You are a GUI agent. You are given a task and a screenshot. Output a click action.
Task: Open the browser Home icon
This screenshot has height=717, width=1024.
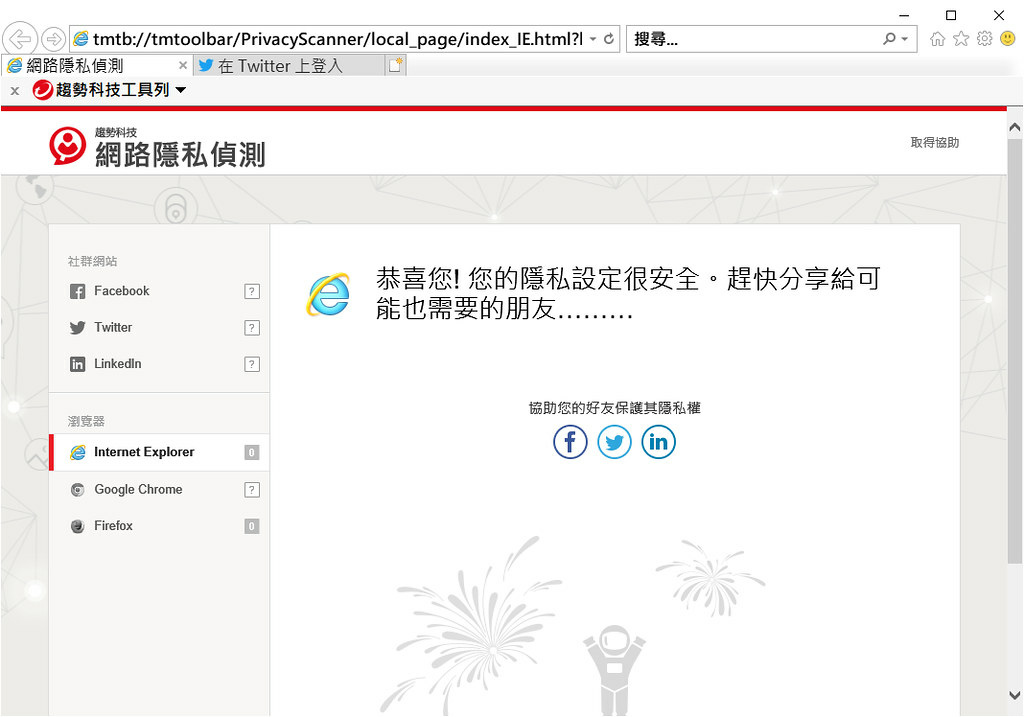937,39
